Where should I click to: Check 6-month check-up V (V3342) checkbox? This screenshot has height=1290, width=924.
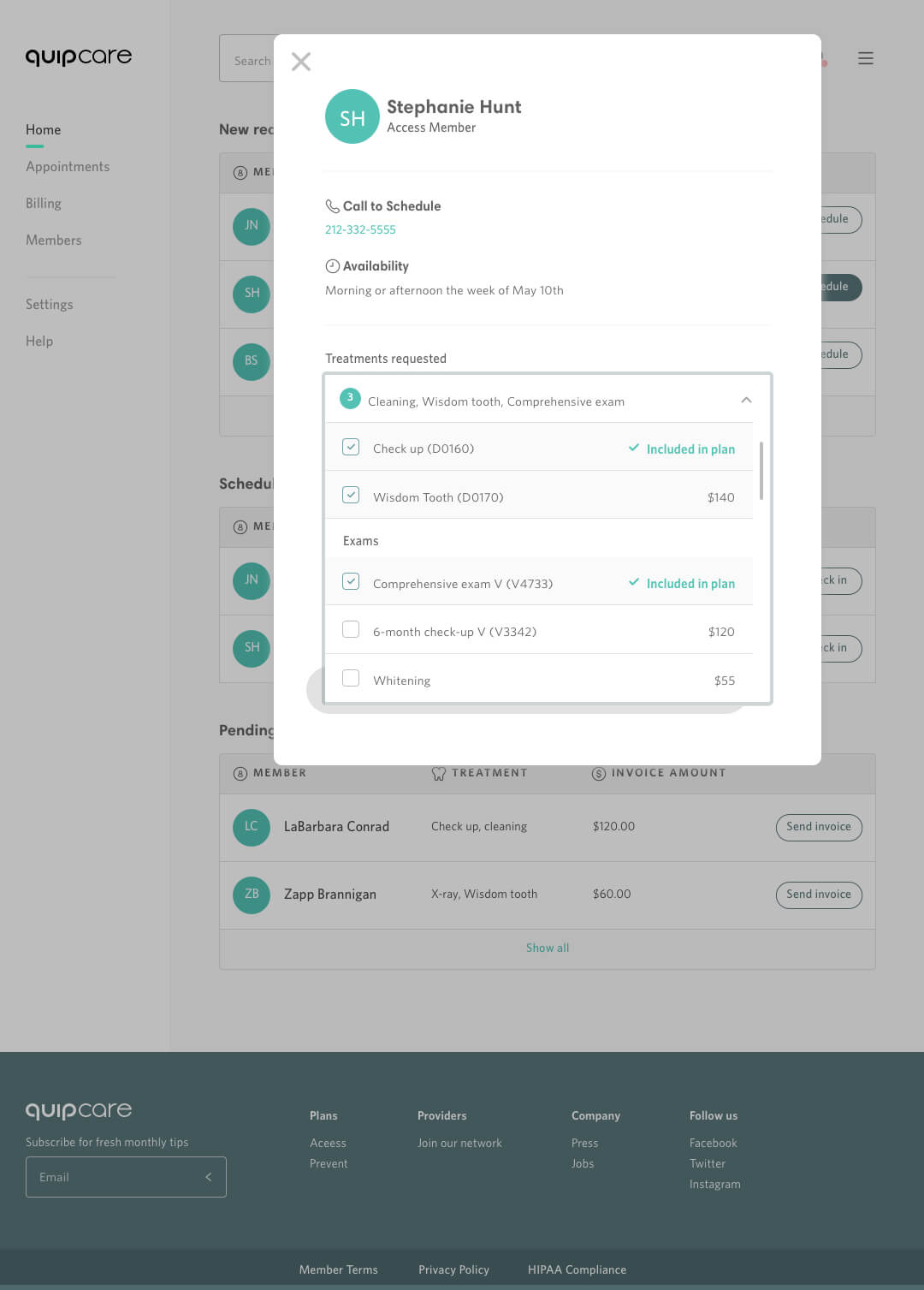351,629
